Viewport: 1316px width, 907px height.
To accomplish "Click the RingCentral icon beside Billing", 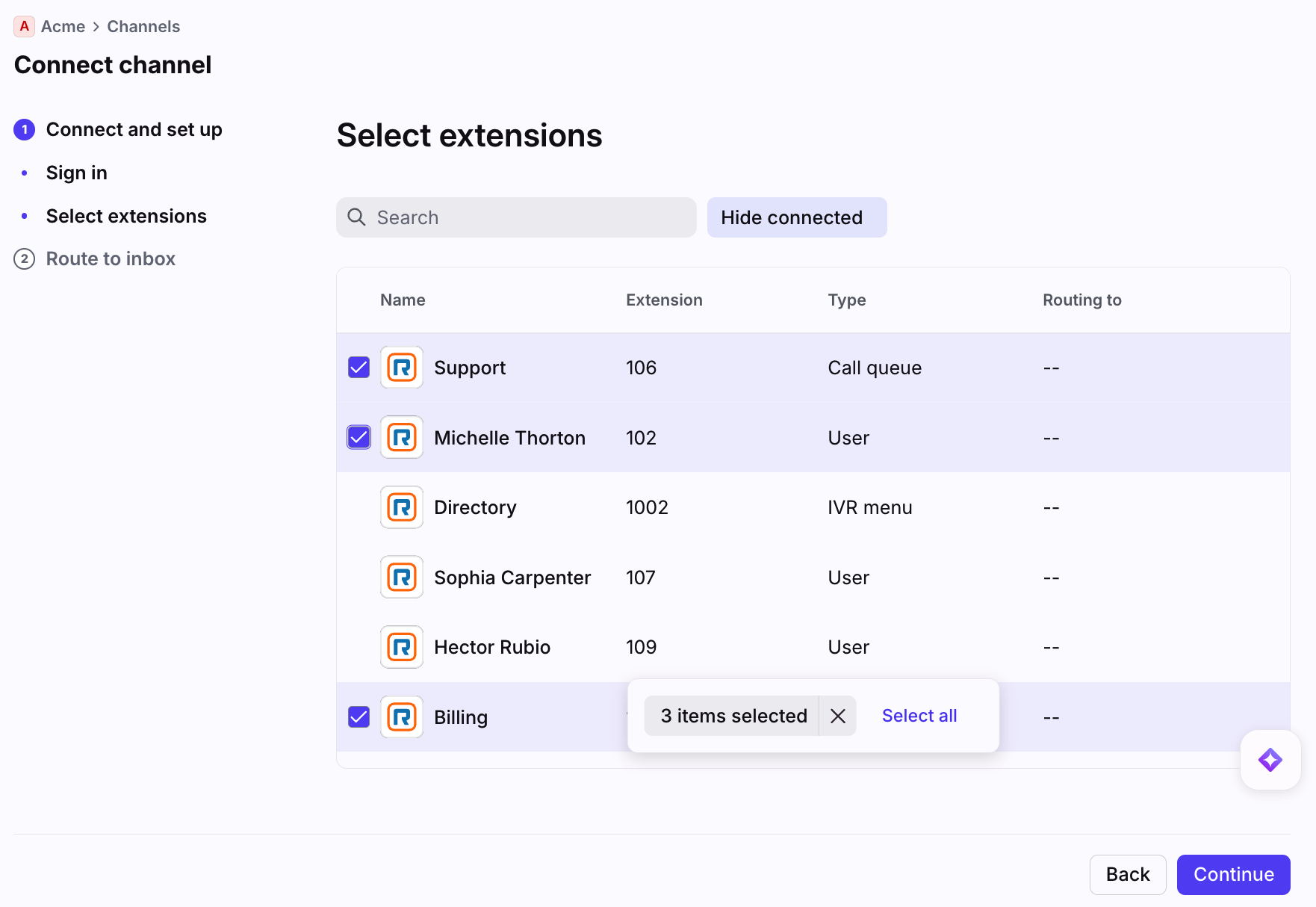I will pos(402,717).
